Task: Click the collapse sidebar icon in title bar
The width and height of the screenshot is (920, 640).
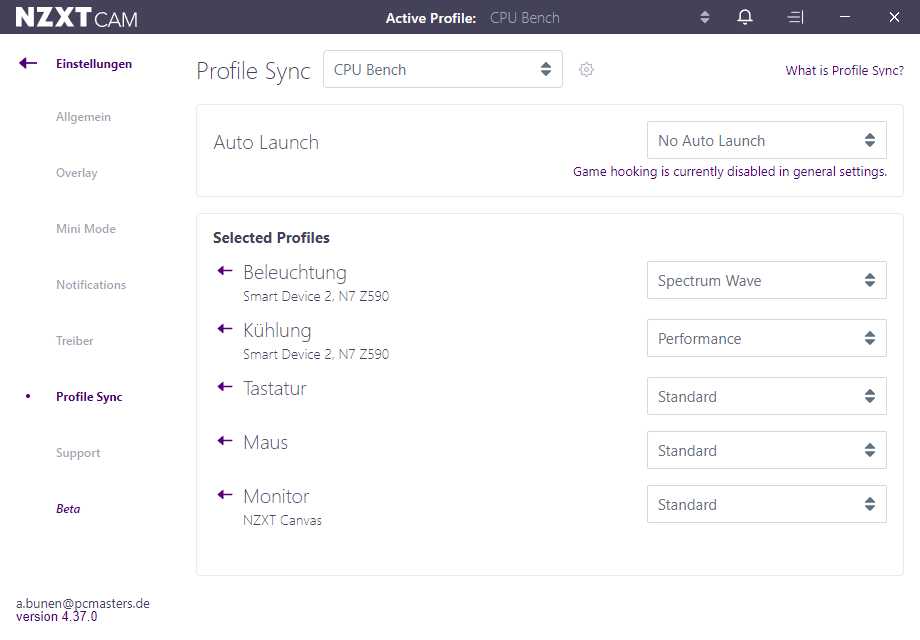Action: coord(795,18)
